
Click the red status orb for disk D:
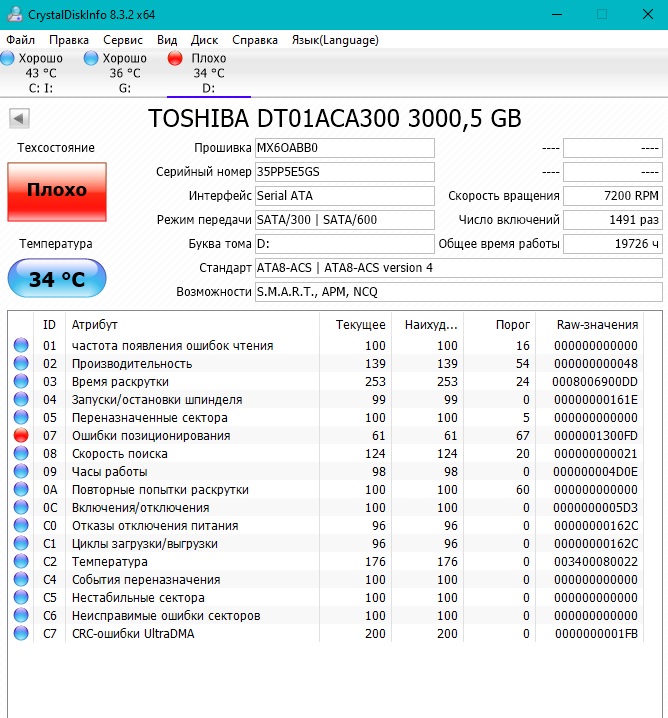pos(175,58)
